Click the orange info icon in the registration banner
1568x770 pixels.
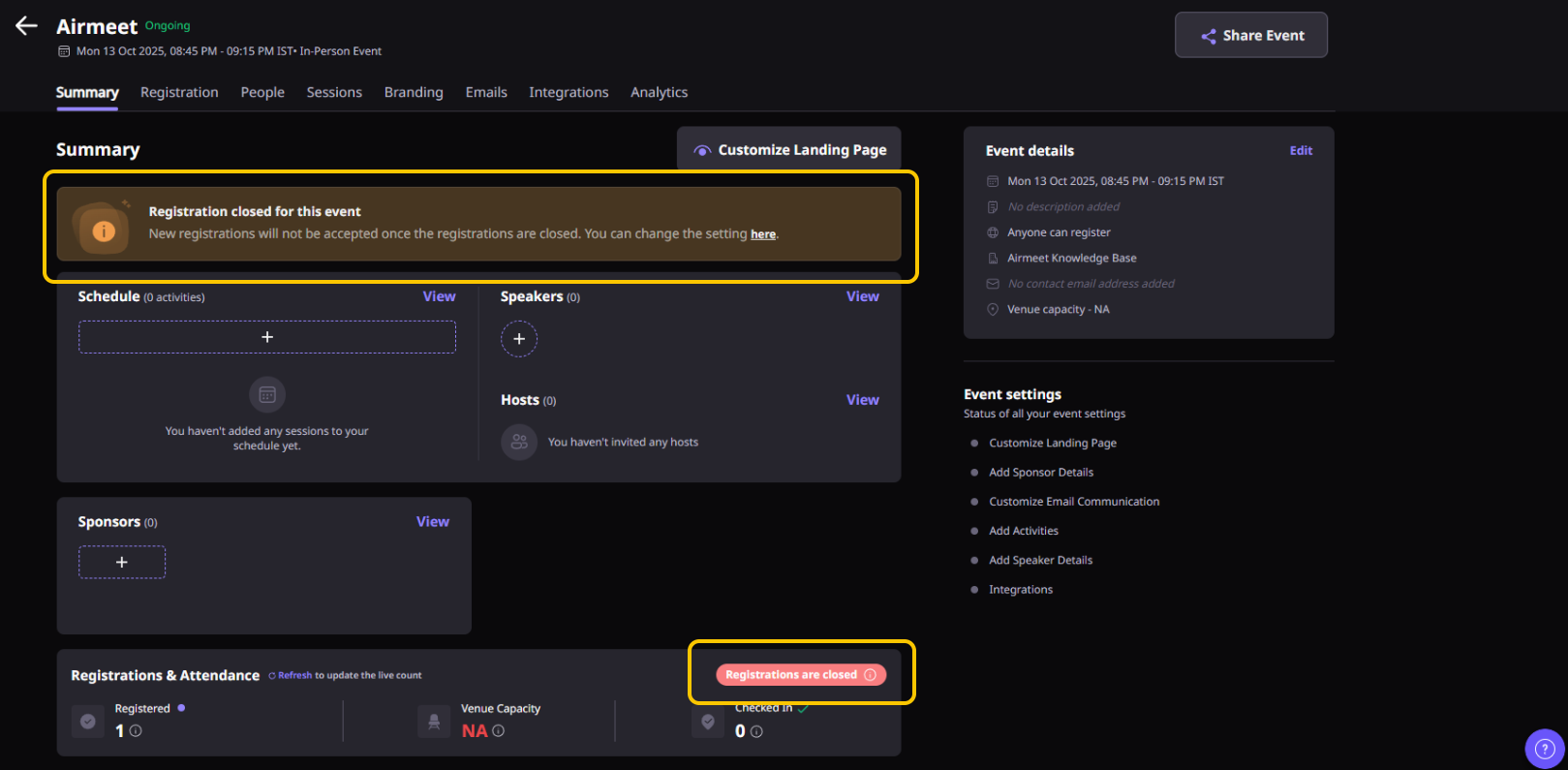pos(104,231)
